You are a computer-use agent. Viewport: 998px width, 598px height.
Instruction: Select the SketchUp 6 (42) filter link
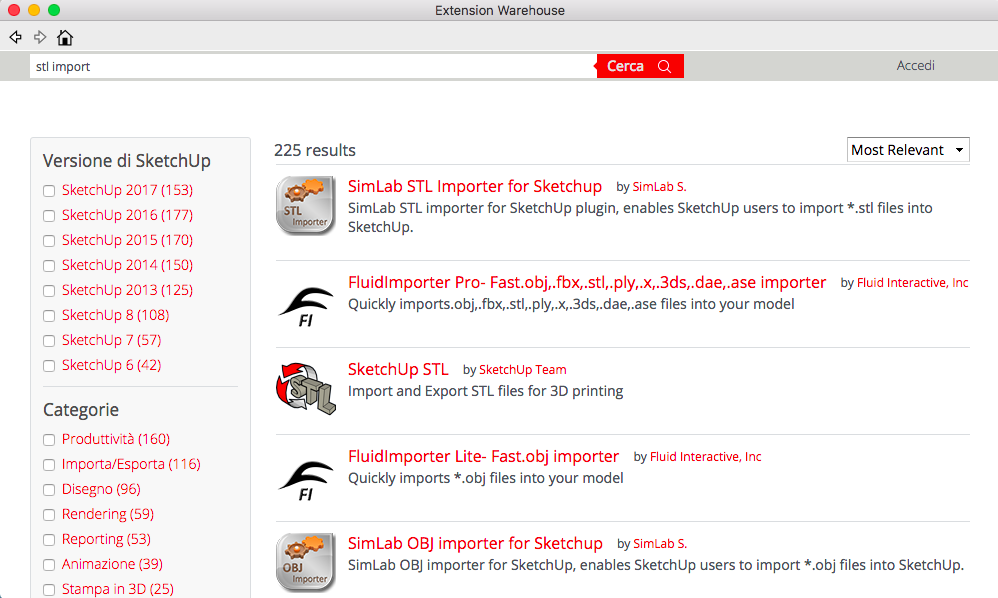point(111,365)
